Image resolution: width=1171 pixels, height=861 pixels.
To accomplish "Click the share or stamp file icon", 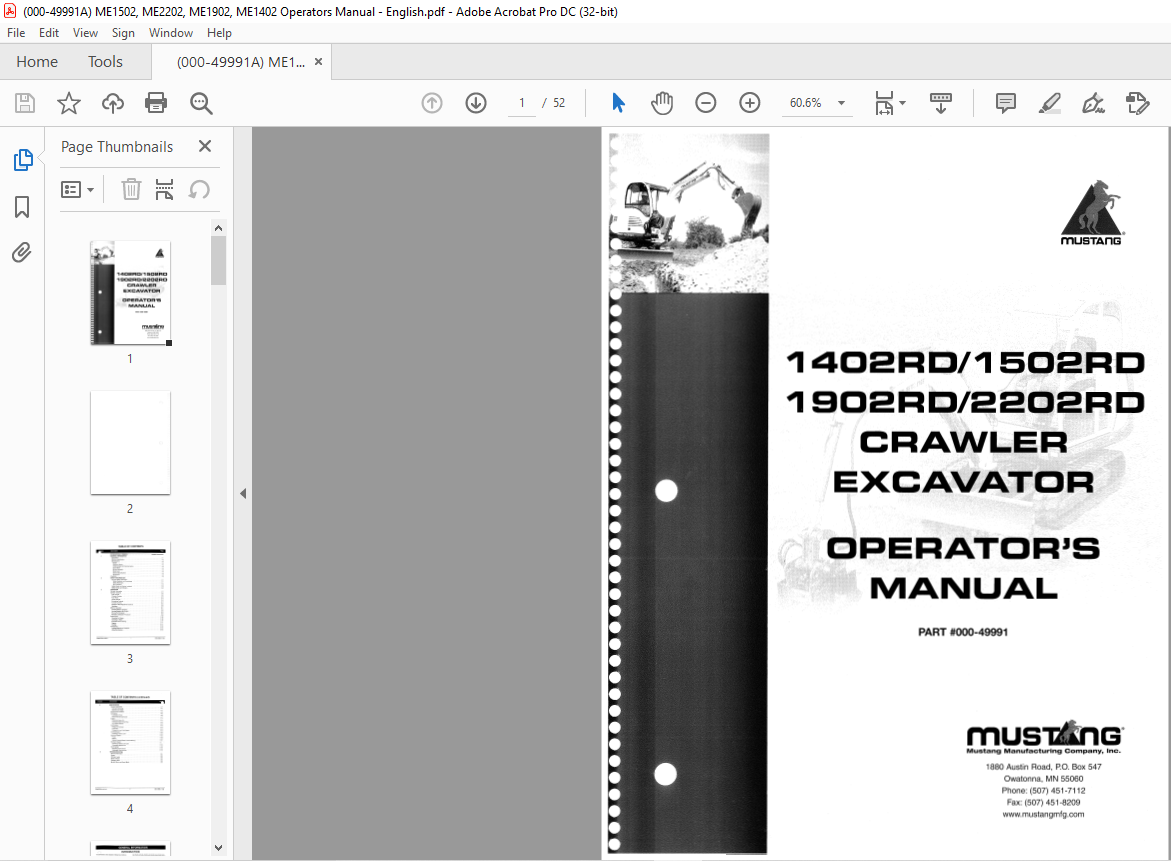I will (x=1137, y=103).
